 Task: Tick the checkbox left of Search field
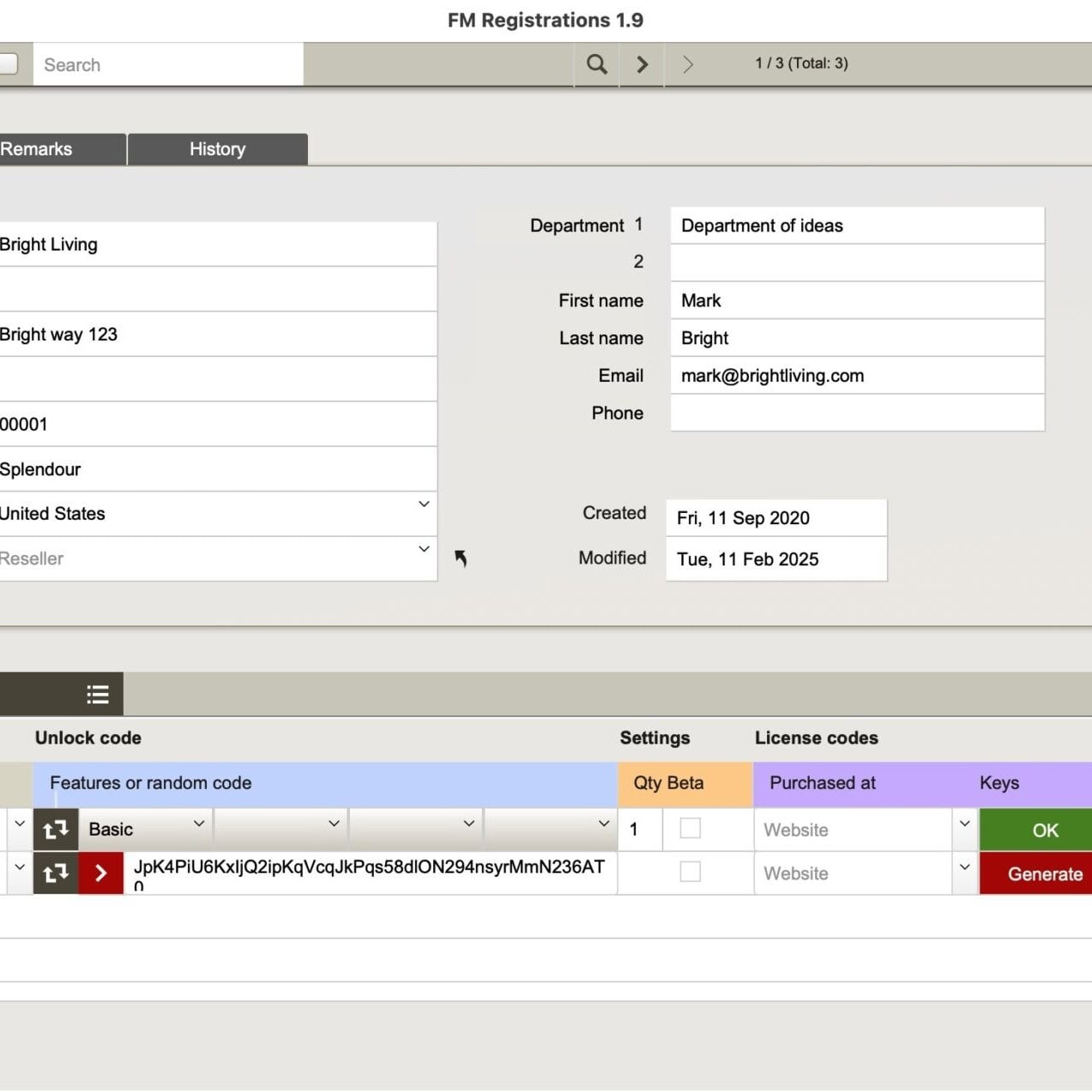(8, 64)
